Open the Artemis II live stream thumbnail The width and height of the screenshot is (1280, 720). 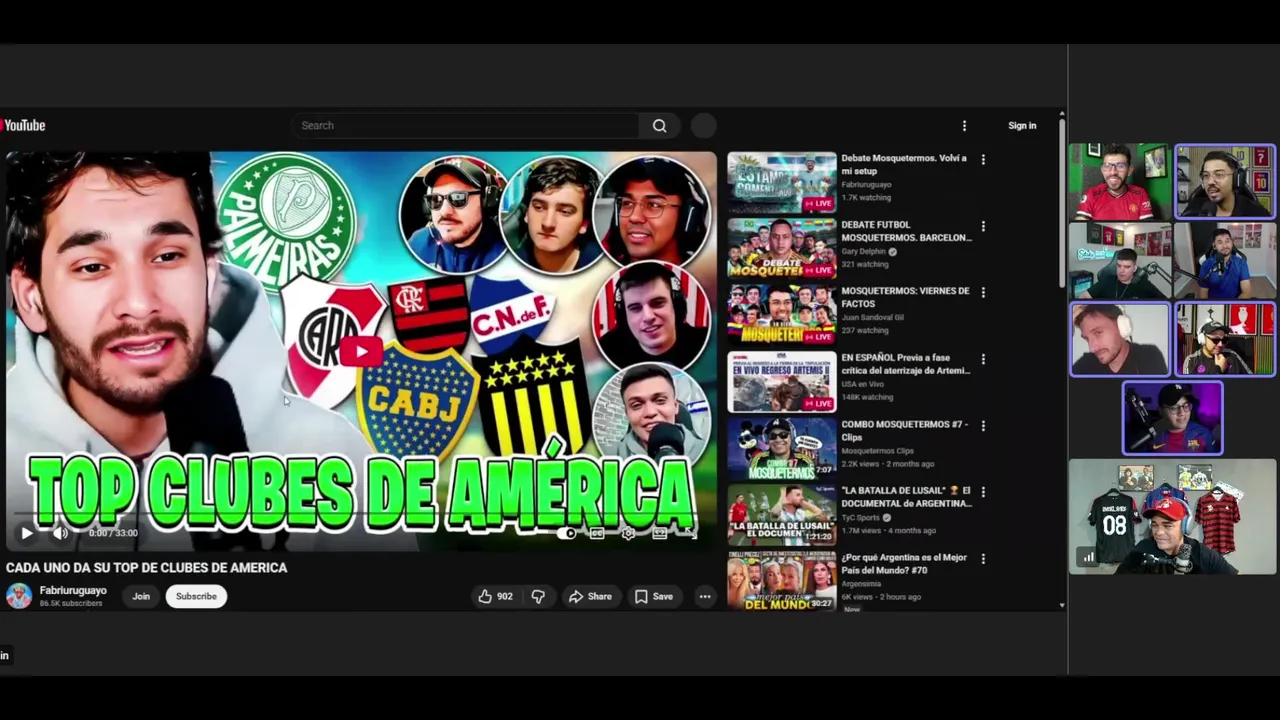point(781,382)
